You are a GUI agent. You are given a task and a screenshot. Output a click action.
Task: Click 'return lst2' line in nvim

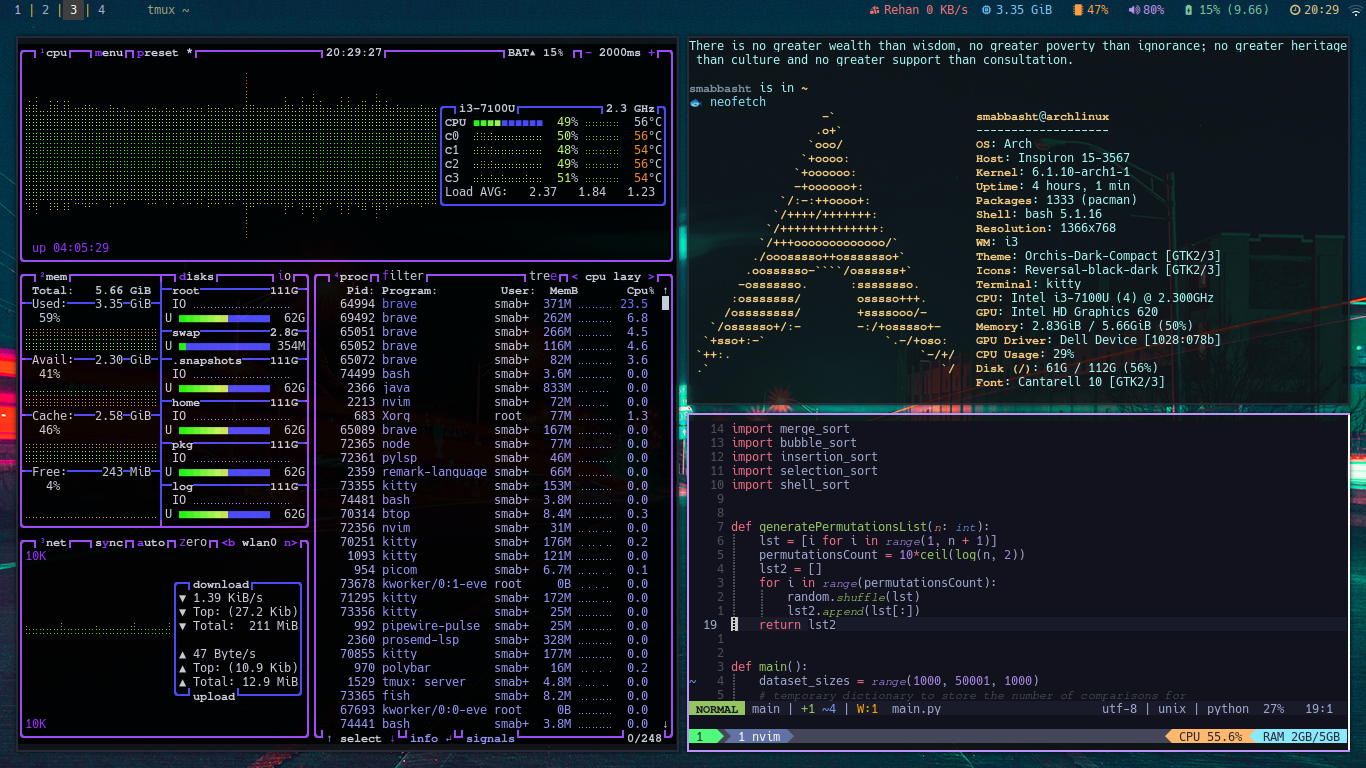click(797, 625)
